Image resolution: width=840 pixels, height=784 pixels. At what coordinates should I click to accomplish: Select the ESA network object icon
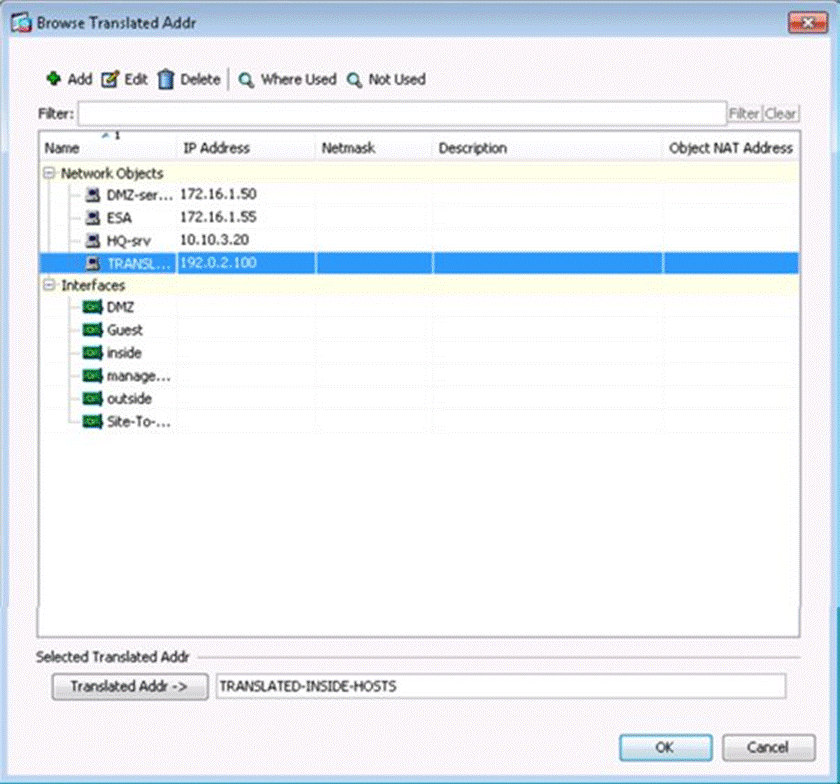[x=93, y=217]
